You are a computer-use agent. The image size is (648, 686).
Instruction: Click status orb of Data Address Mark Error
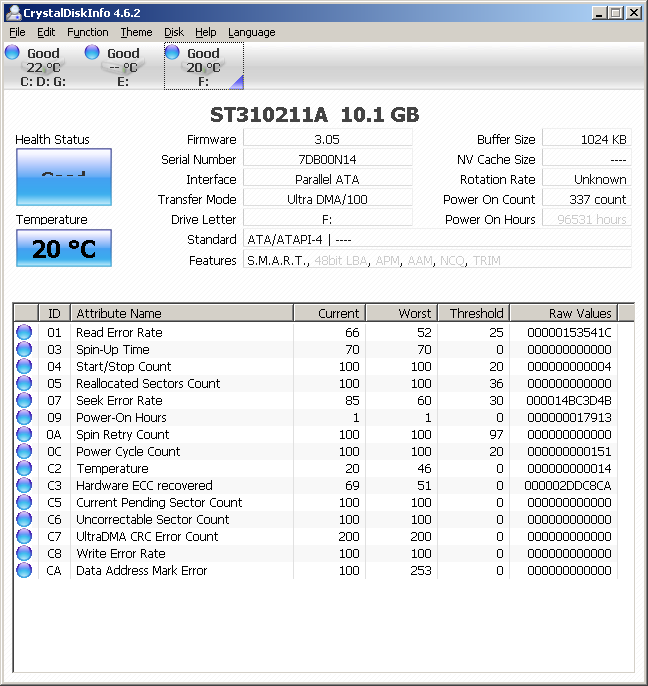(x=24, y=570)
